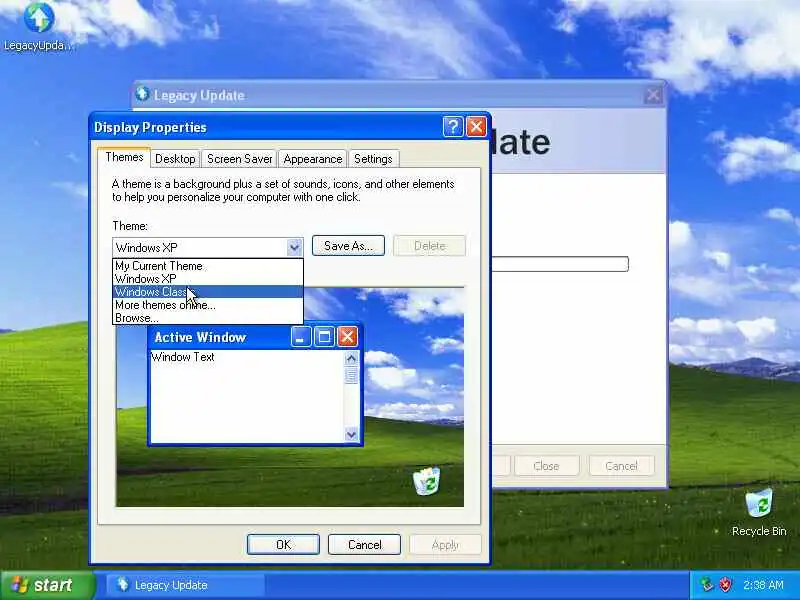
Task: Click the Legacy Update title bar icon
Action: (x=143, y=94)
